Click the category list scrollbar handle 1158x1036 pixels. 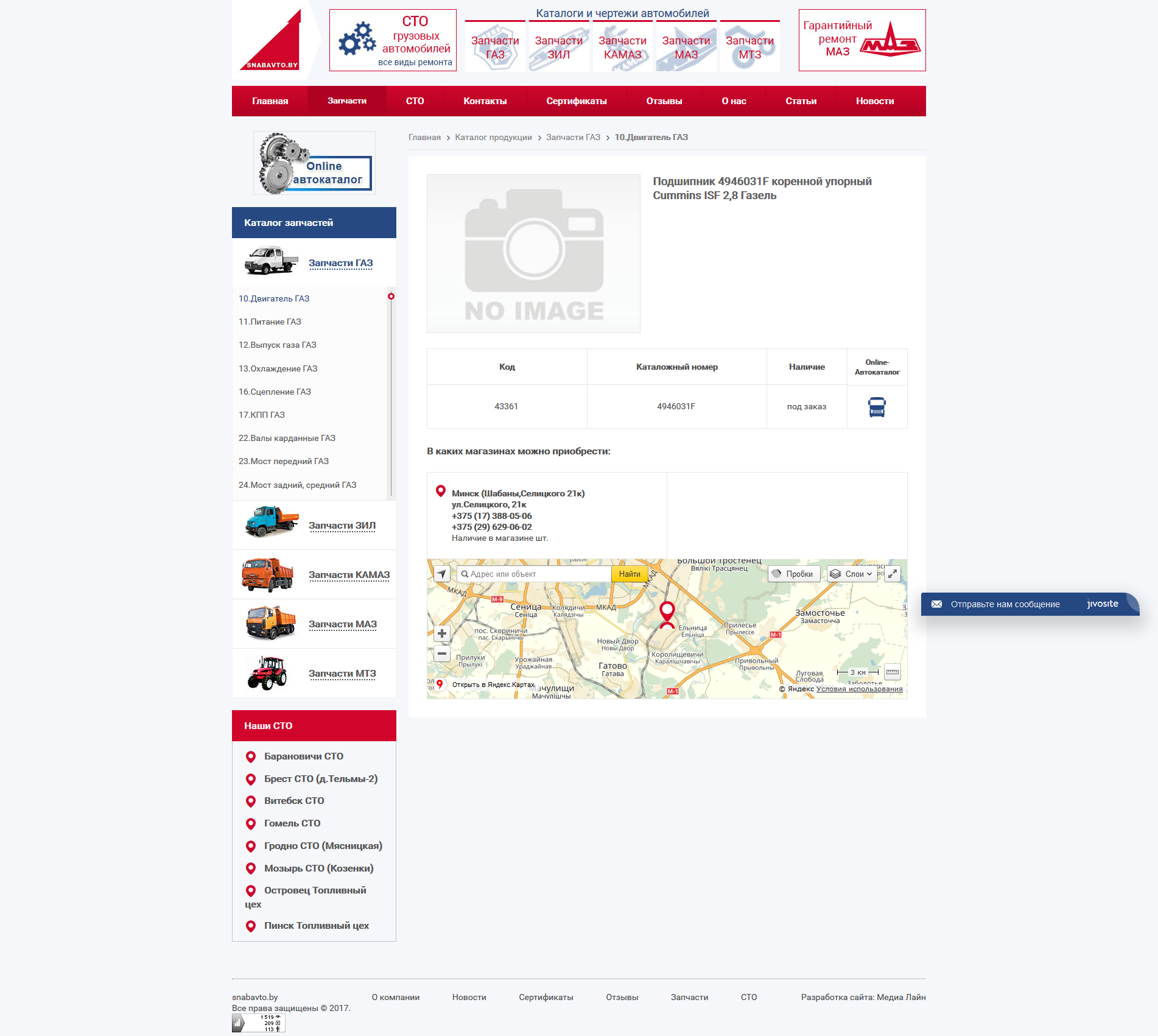click(391, 297)
